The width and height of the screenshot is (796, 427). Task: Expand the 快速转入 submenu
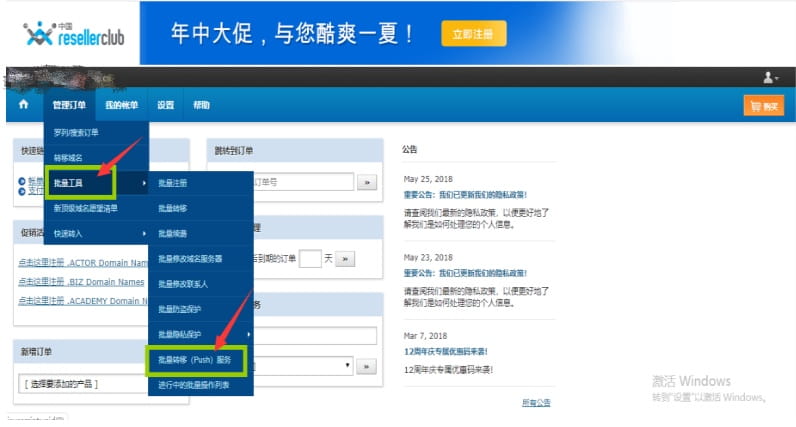pyautogui.click(x=95, y=233)
